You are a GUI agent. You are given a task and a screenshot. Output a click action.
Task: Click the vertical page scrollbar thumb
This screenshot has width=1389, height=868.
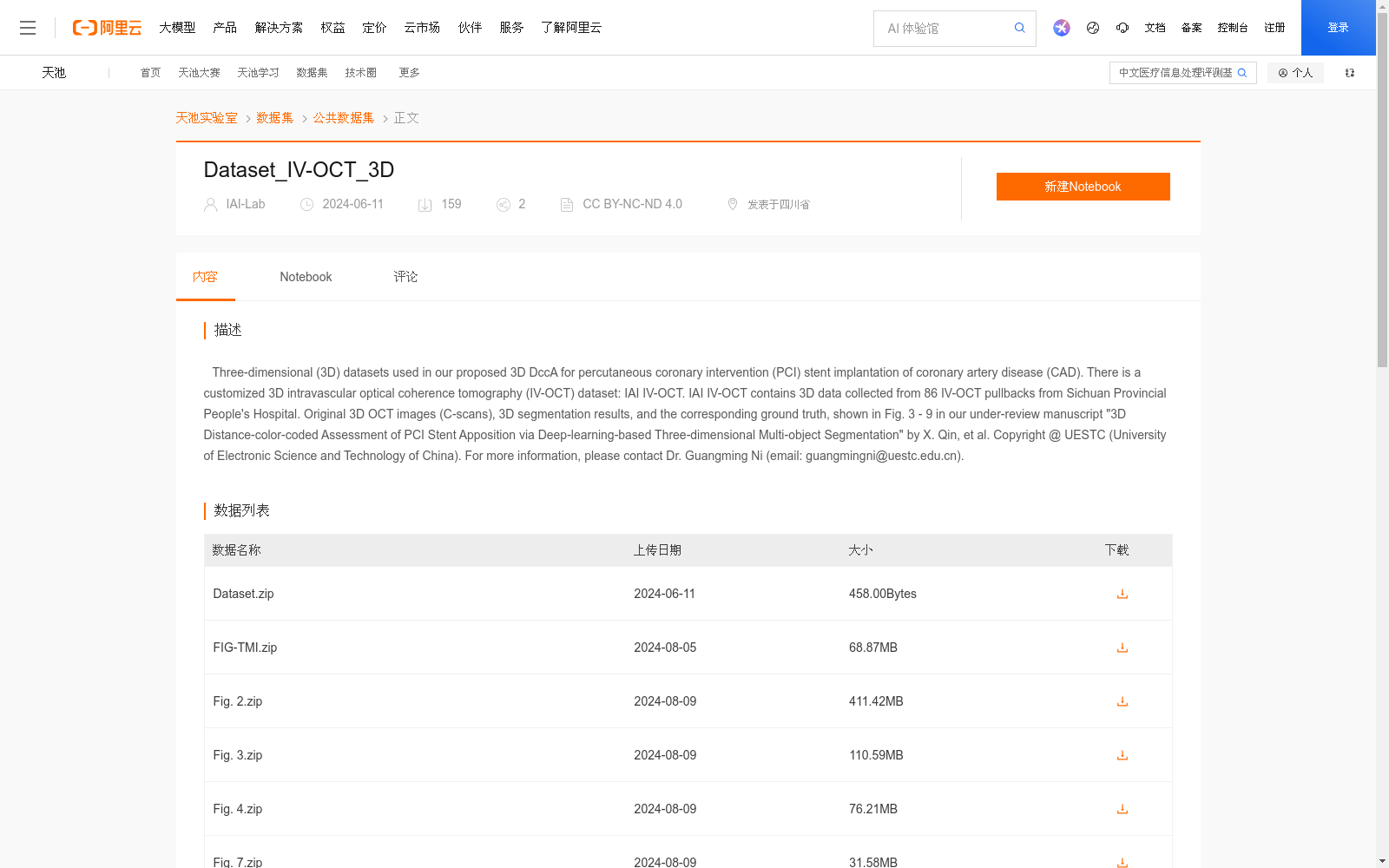[1382, 191]
